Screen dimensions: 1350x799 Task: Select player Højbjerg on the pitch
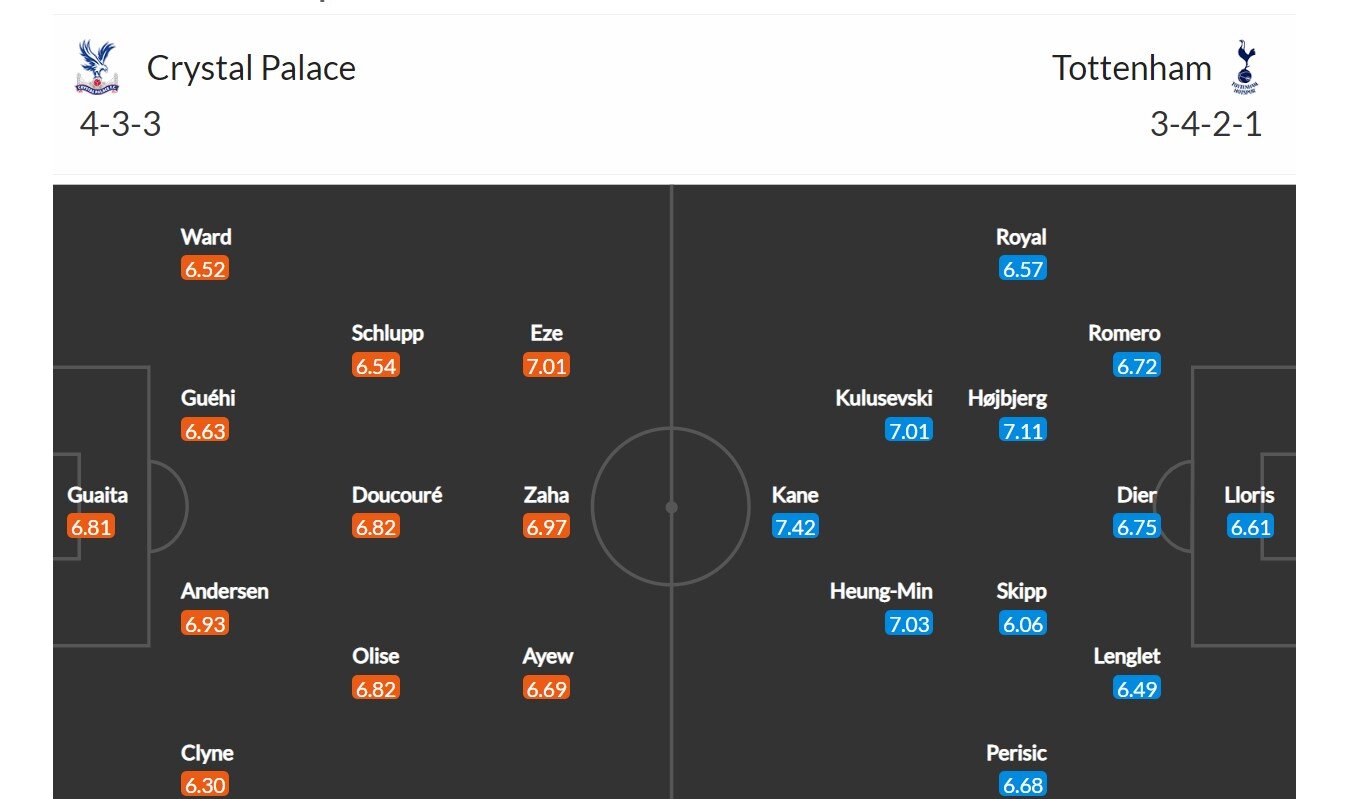coord(1007,398)
